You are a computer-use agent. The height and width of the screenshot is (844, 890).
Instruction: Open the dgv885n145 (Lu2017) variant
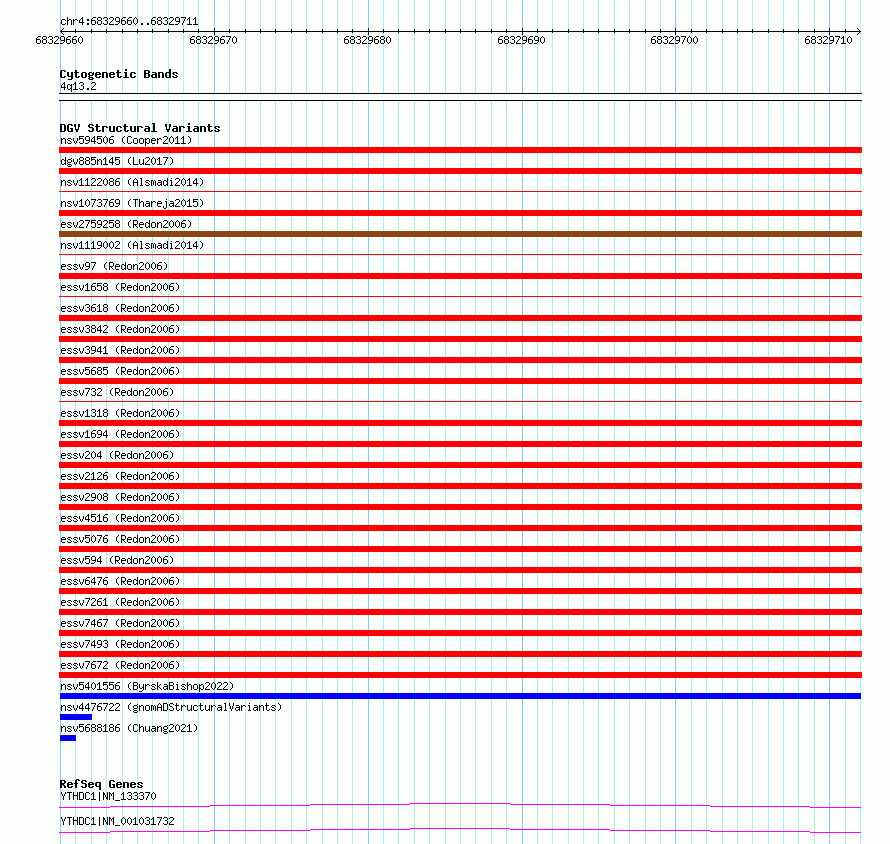[117, 161]
